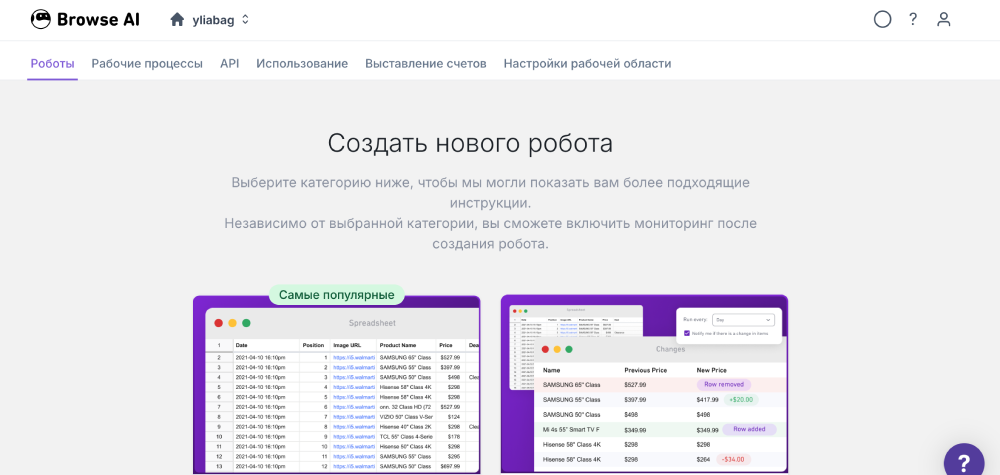1000x475 pixels.
Task: Toggle the Notify me on change checkbox
Action: [x=686, y=333]
